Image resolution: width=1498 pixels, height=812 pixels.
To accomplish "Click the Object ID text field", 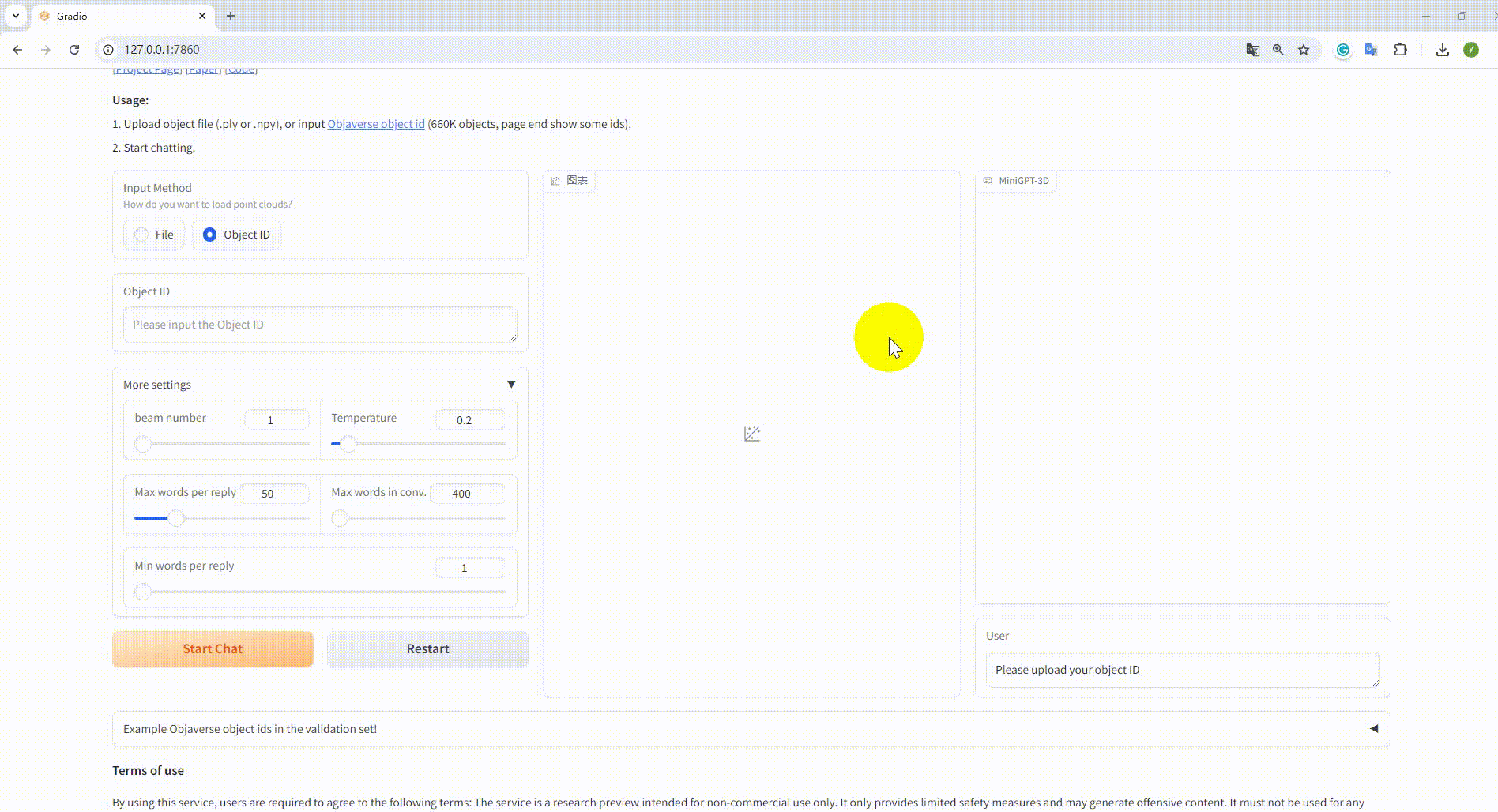I will point(320,325).
